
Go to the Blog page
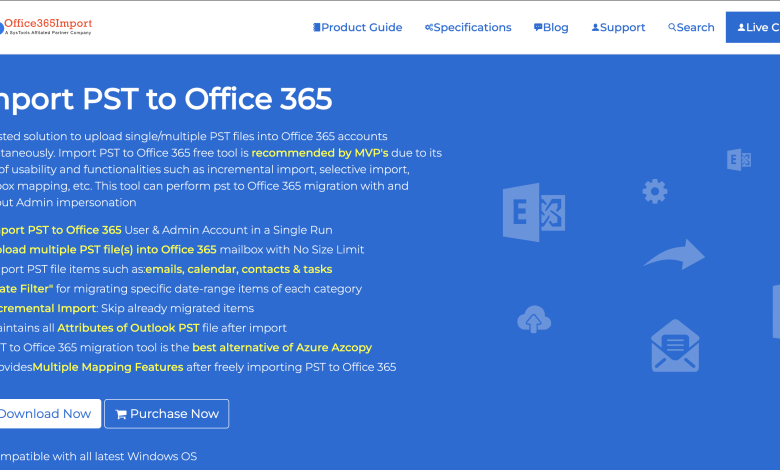point(551,27)
